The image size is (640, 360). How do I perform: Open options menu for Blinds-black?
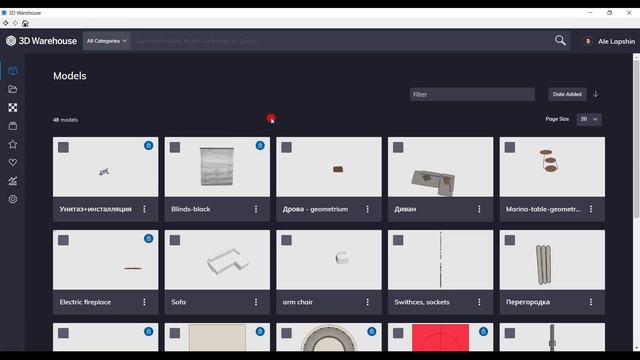[x=256, y=209]
